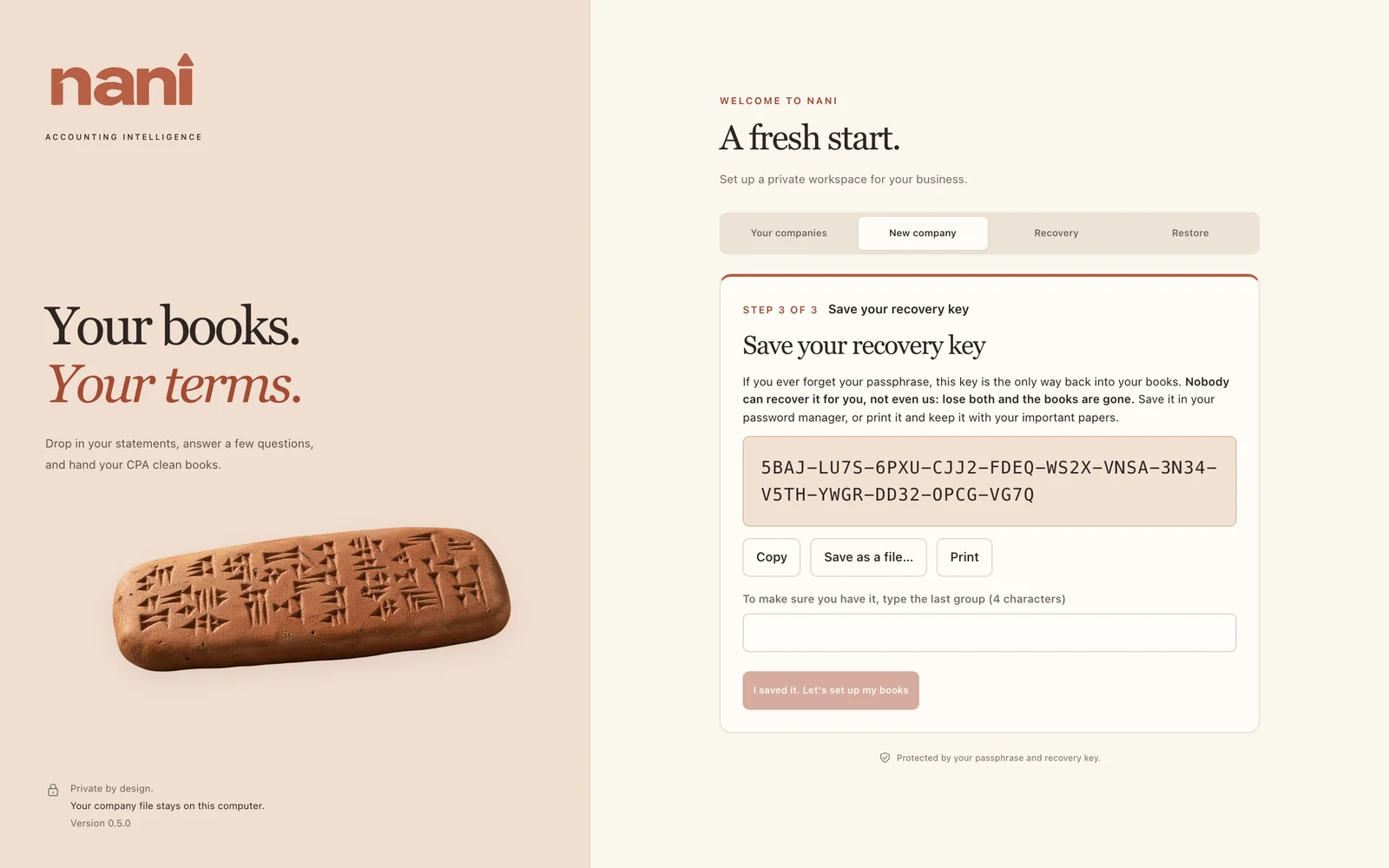
Task: Click the nani logo
Action: click(x=122, y=81)
